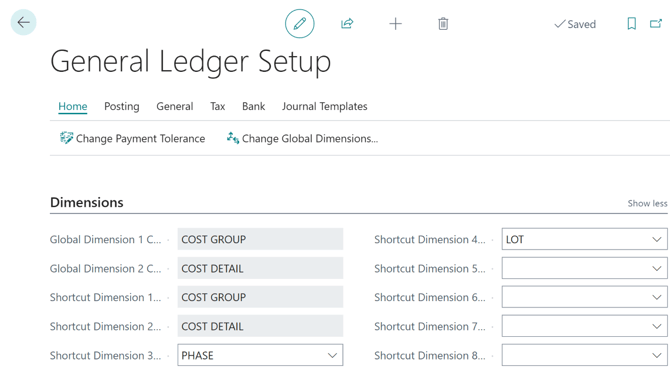
Task: Select Global Dimension 1 COST GROUP field
Action: [x=260, y=239]
